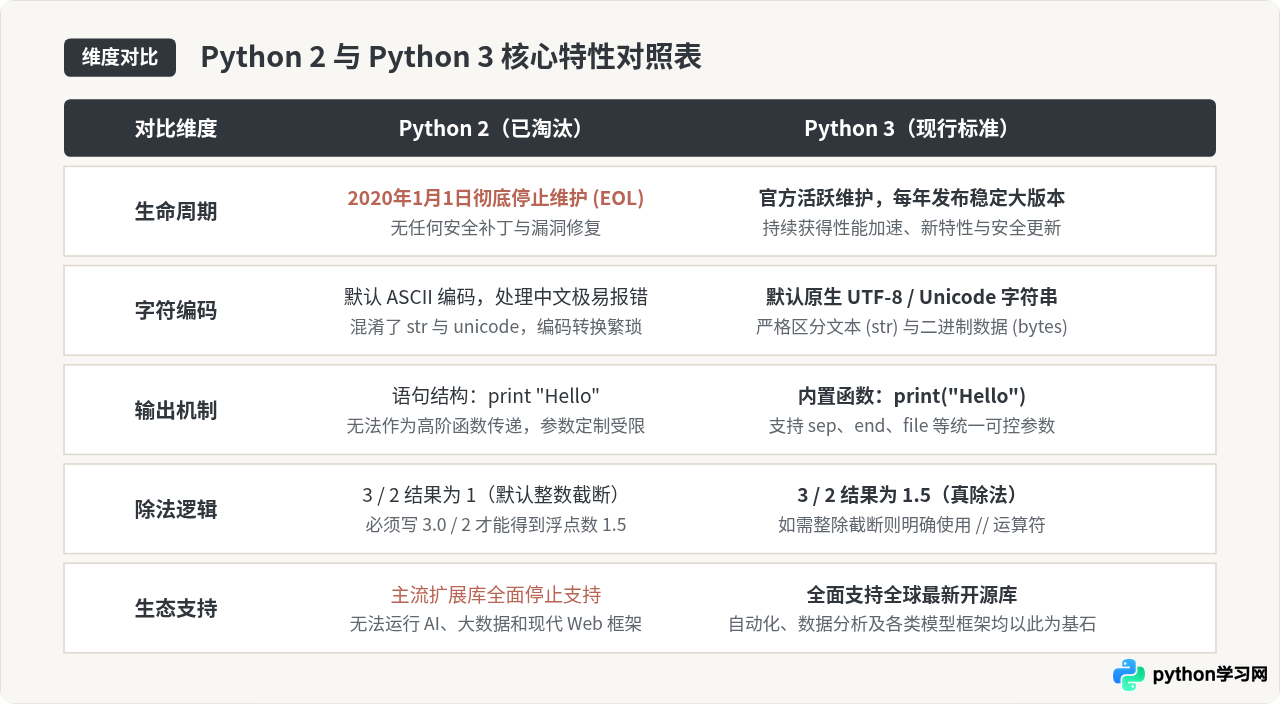Click '内置函数：print("Hello")' text
The height and width of the screenshot is (704, 1280).
(x=911, y=396)
